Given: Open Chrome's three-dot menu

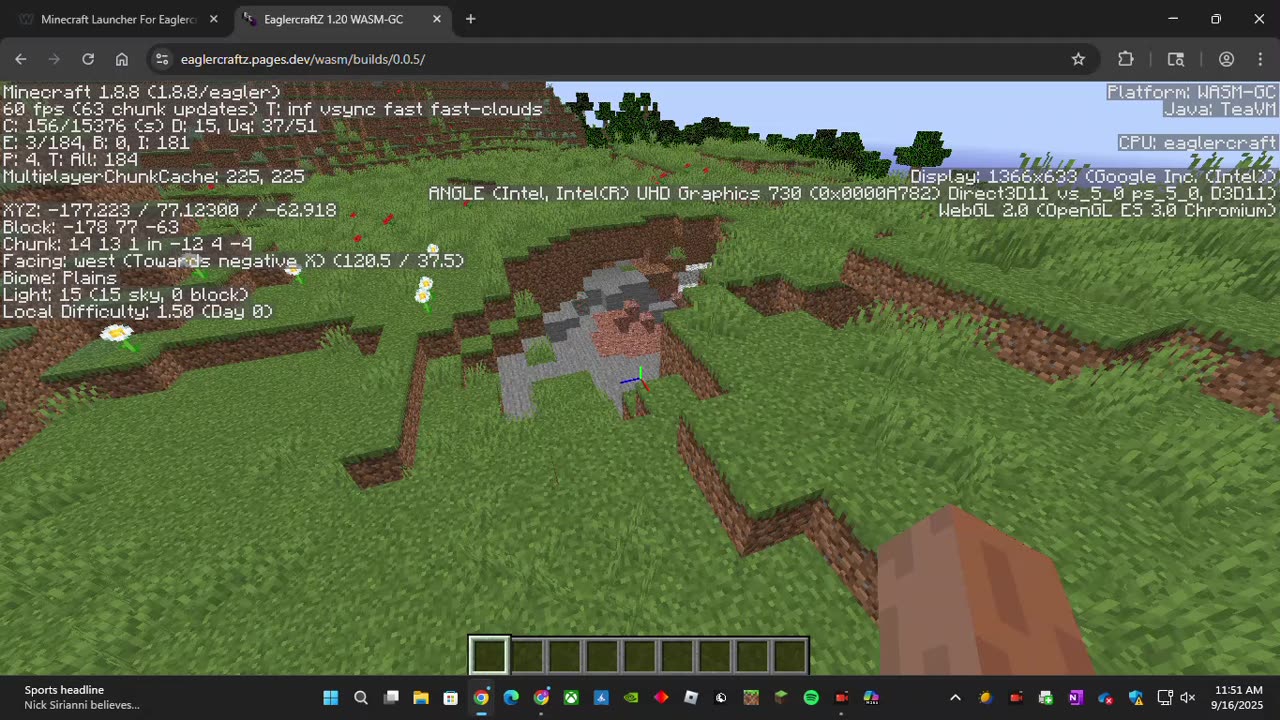Looking at the screenshot, I should 1258,59.
